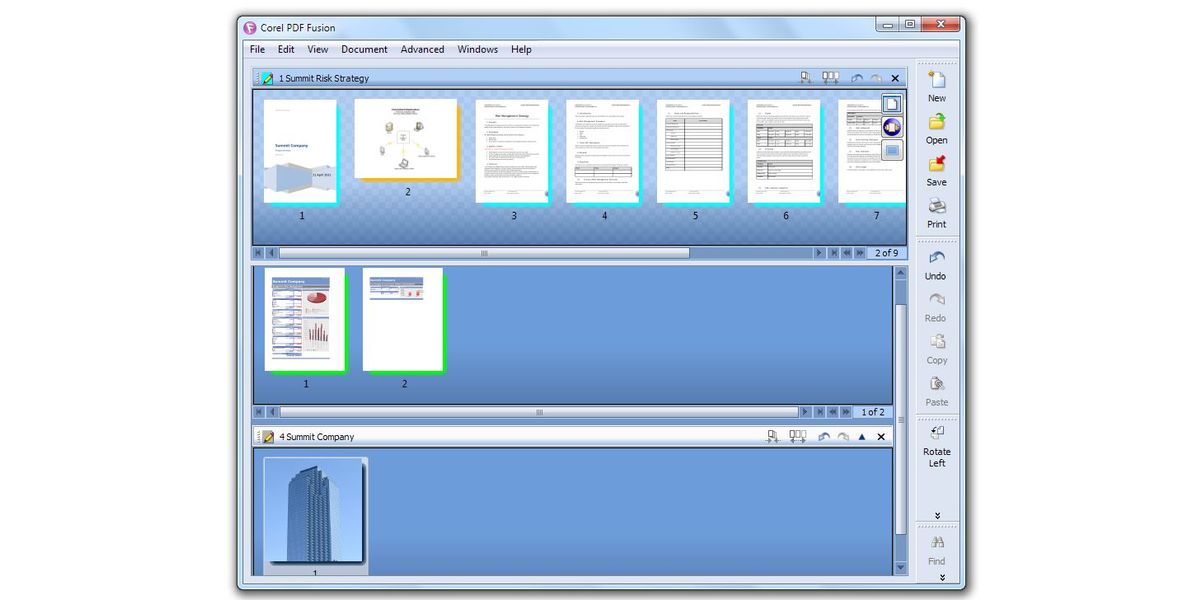The height and width of the screenshot is (600, 1200).
Task: Click the New document icon
Action: click(936, 81)
